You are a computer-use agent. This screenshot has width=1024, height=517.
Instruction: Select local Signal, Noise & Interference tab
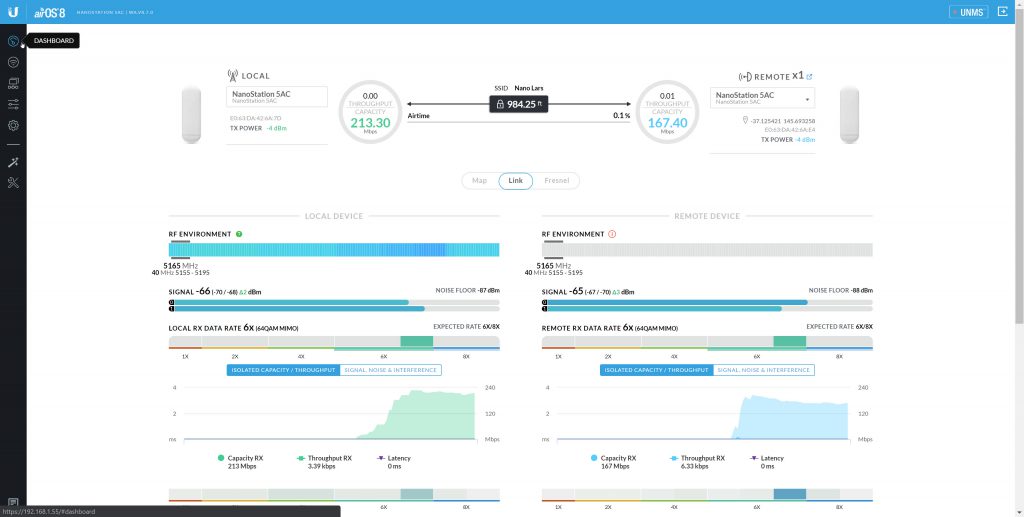(x=391, y=370)
